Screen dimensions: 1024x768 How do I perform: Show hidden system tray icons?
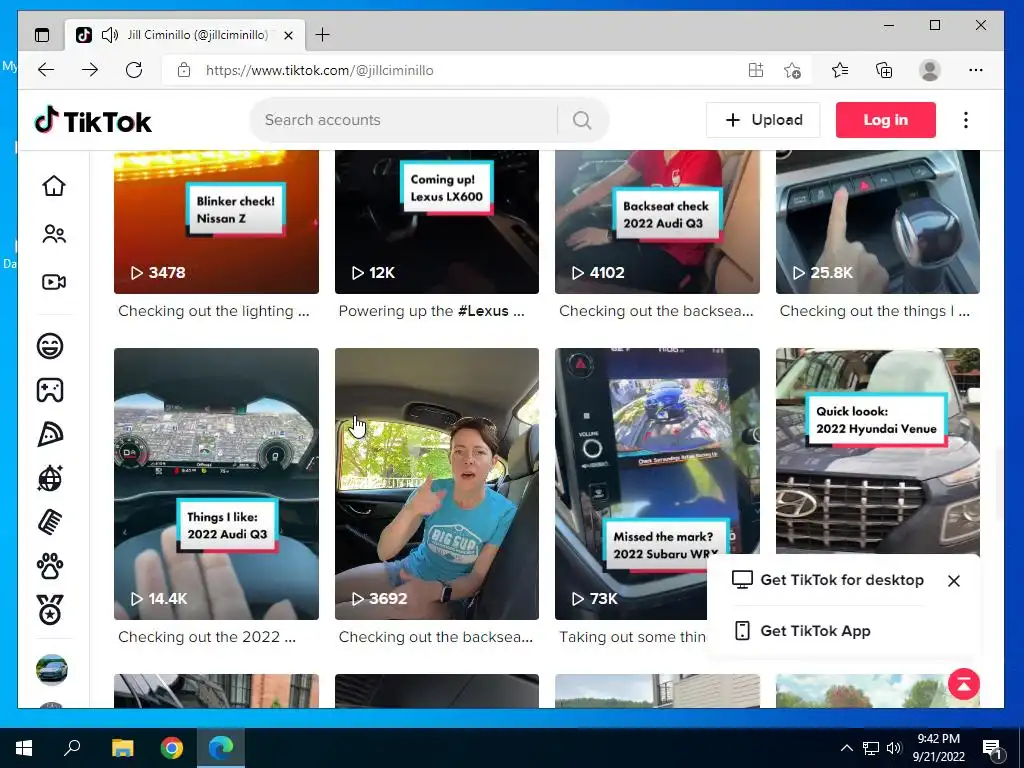click(846, 748)
